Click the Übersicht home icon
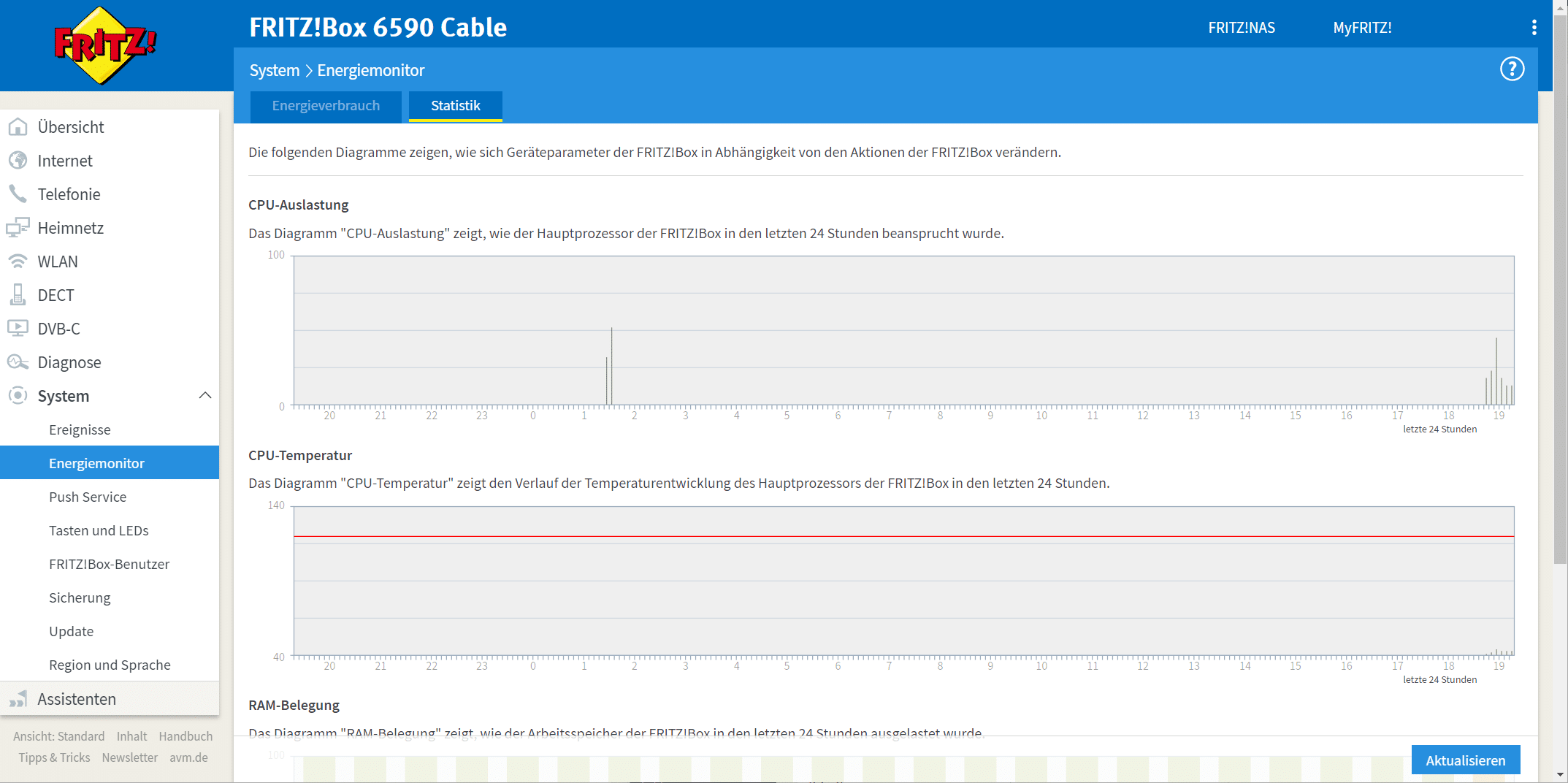Image resolution: width=1568 pixels, height=783 pixels. pos(18,127)
